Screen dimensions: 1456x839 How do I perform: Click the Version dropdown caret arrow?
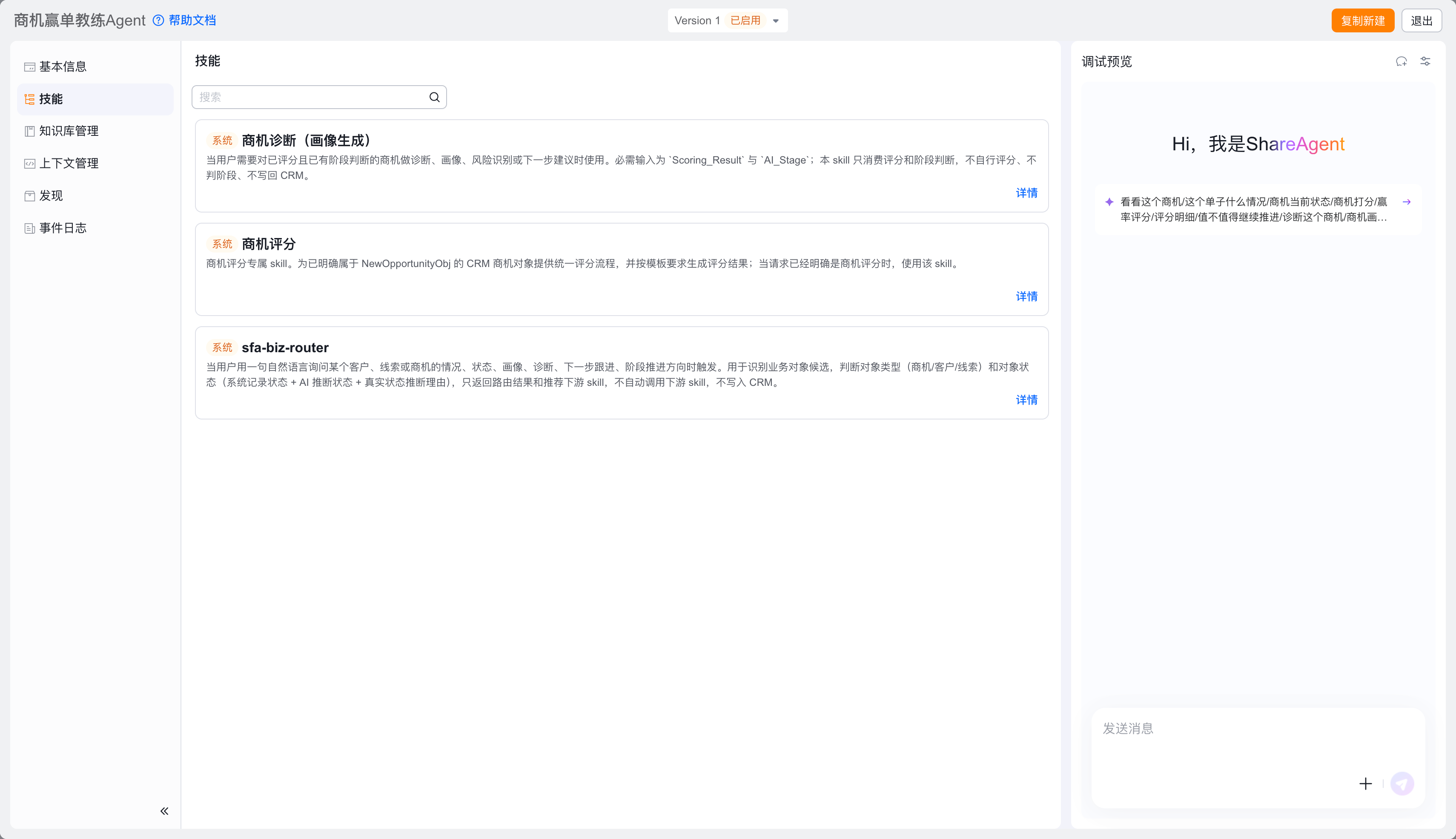[x=776, y=21]
